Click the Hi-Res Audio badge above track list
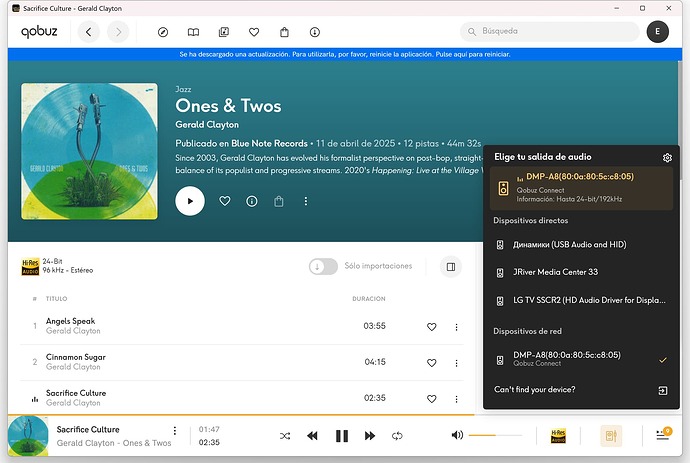Image resolution: width=690 pixels, height=463 pixels. coord(30,266)
